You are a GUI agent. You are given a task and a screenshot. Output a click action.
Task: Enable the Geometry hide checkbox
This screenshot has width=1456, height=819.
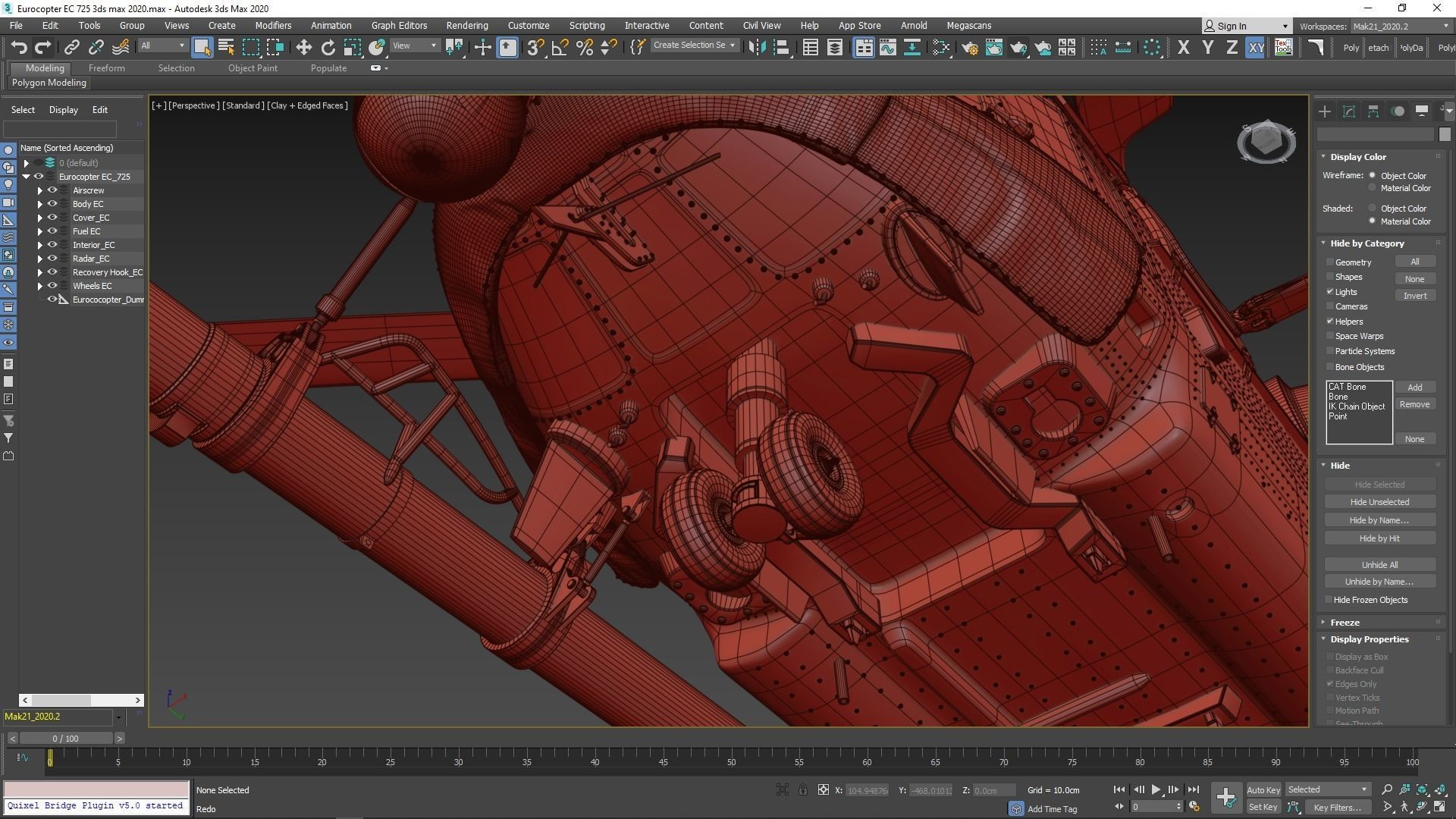[x=1330, y=262]
